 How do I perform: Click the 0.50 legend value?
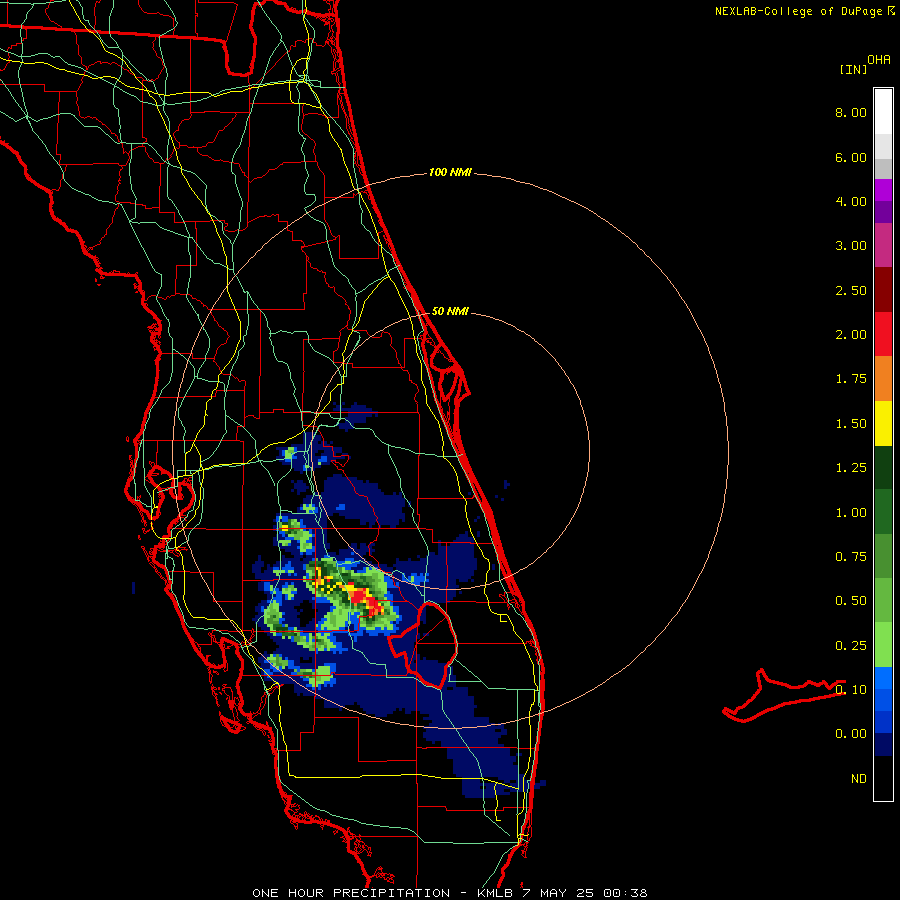pos(851,601)
